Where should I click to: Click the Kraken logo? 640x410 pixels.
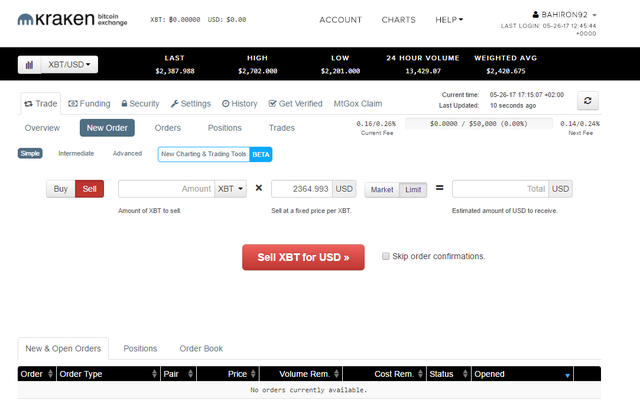tap(72, 19)
